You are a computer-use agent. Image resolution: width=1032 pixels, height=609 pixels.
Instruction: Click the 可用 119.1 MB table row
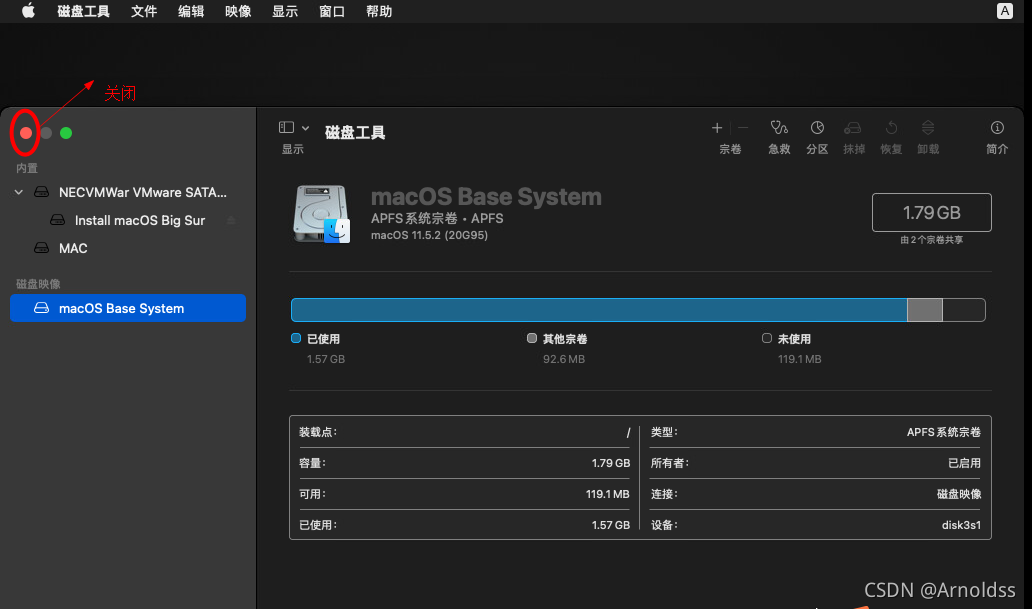[x=464, y=494]
